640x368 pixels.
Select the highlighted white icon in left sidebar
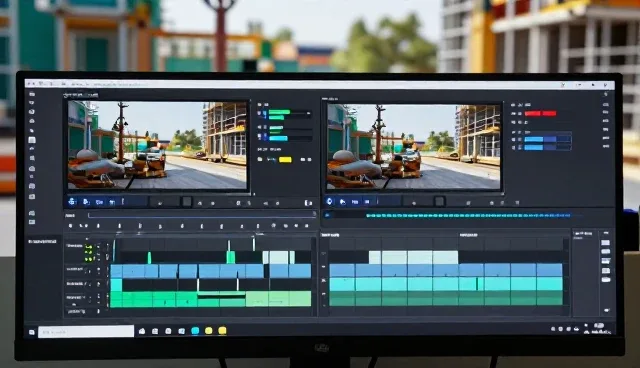click(32, 140)
